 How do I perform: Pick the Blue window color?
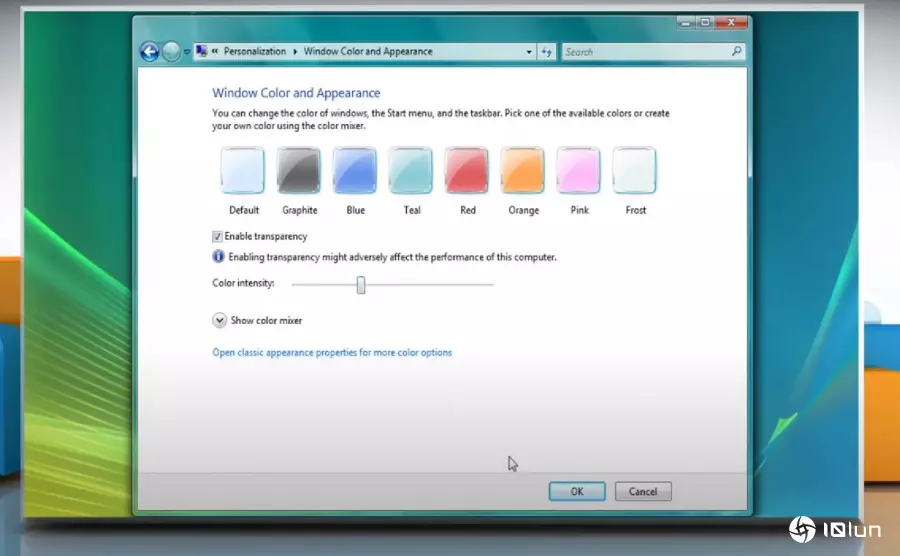tap(355, 170)
